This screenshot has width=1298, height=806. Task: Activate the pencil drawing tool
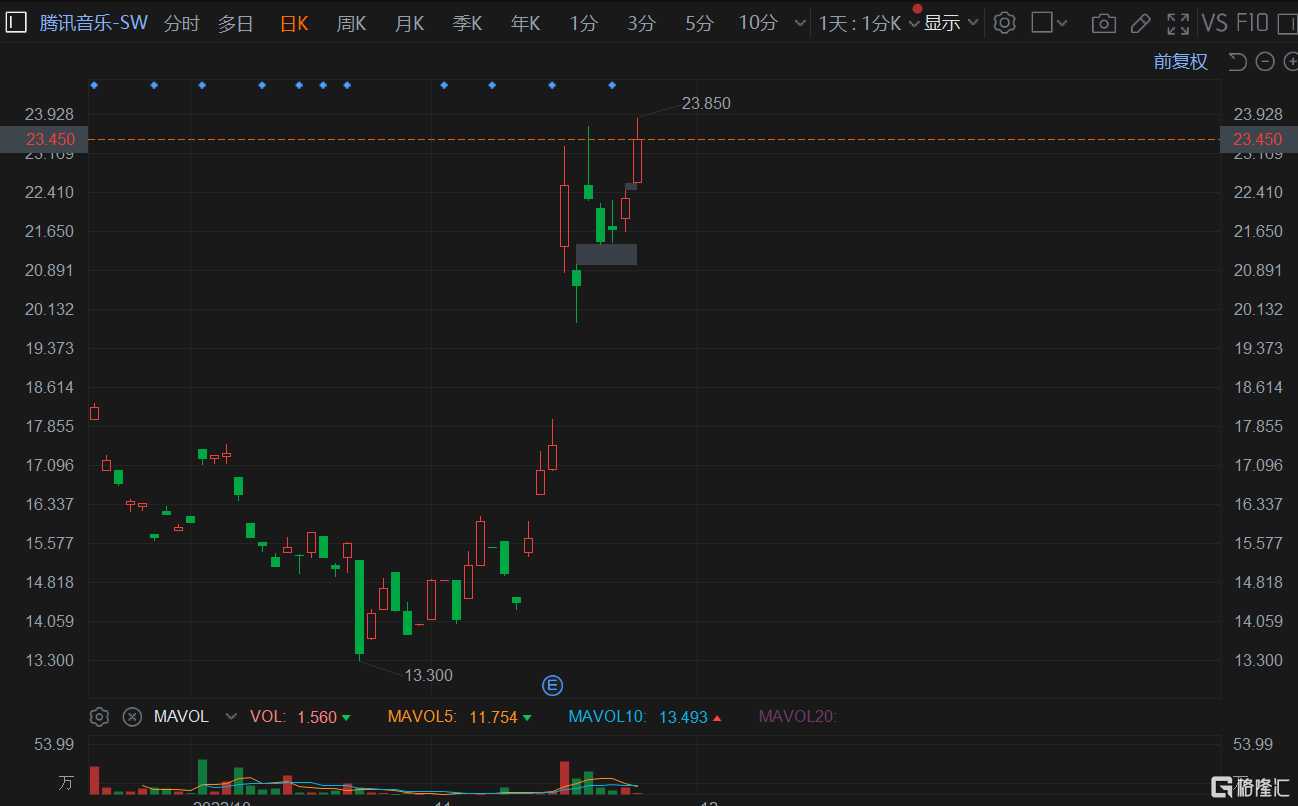1140,23
